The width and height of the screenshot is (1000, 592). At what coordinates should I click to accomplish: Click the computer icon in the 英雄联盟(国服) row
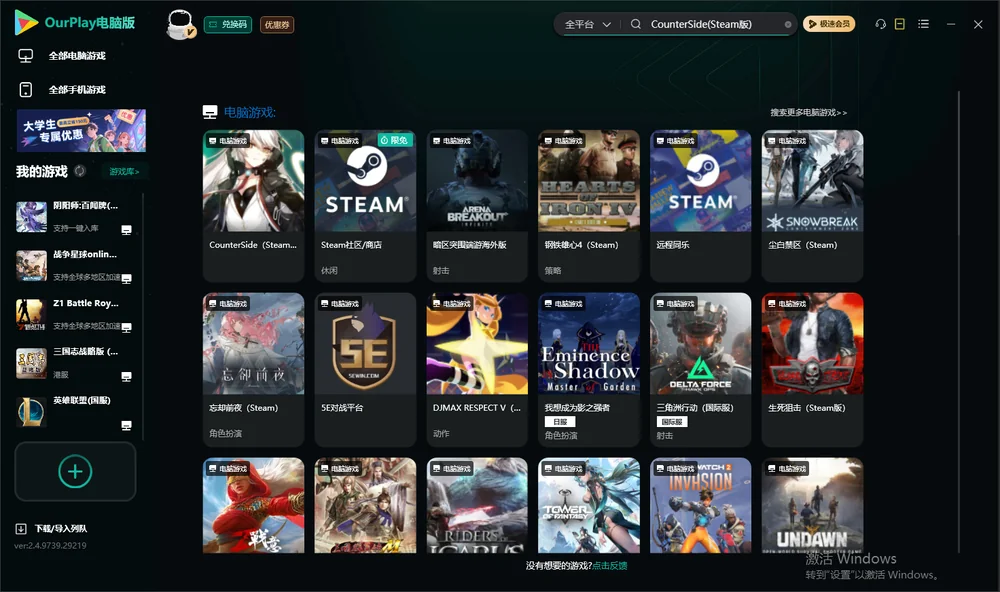[126, 426]
